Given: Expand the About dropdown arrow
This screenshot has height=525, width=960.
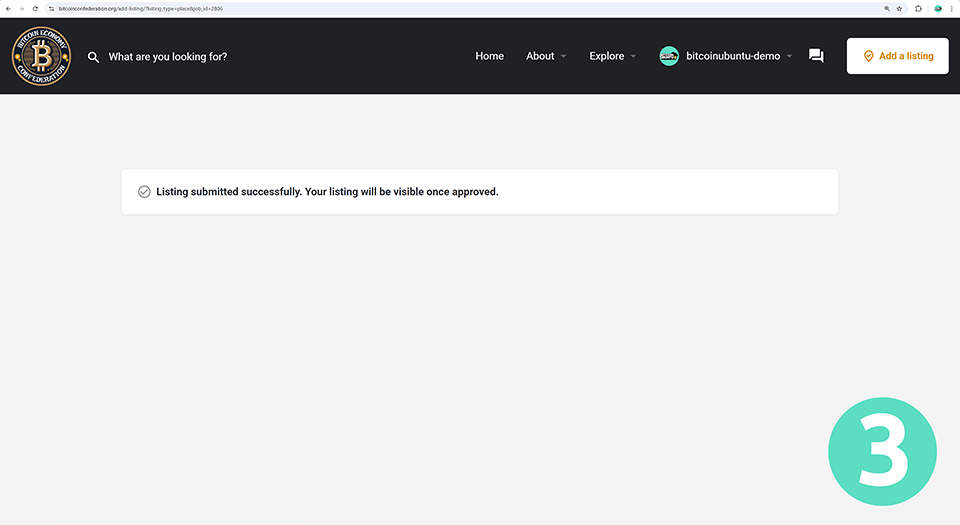Looking at the screenshot, I should click(x=563, y=57).
